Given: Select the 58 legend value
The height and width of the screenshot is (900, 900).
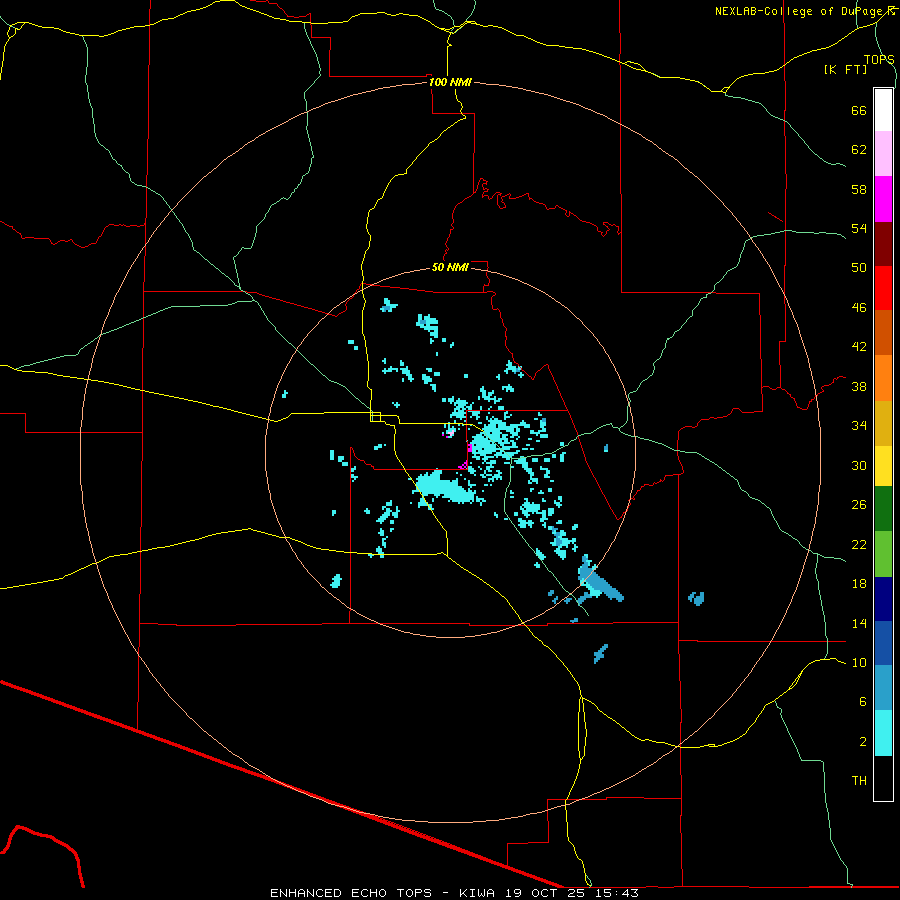Looking at the screenshot, I should [859, 189].
